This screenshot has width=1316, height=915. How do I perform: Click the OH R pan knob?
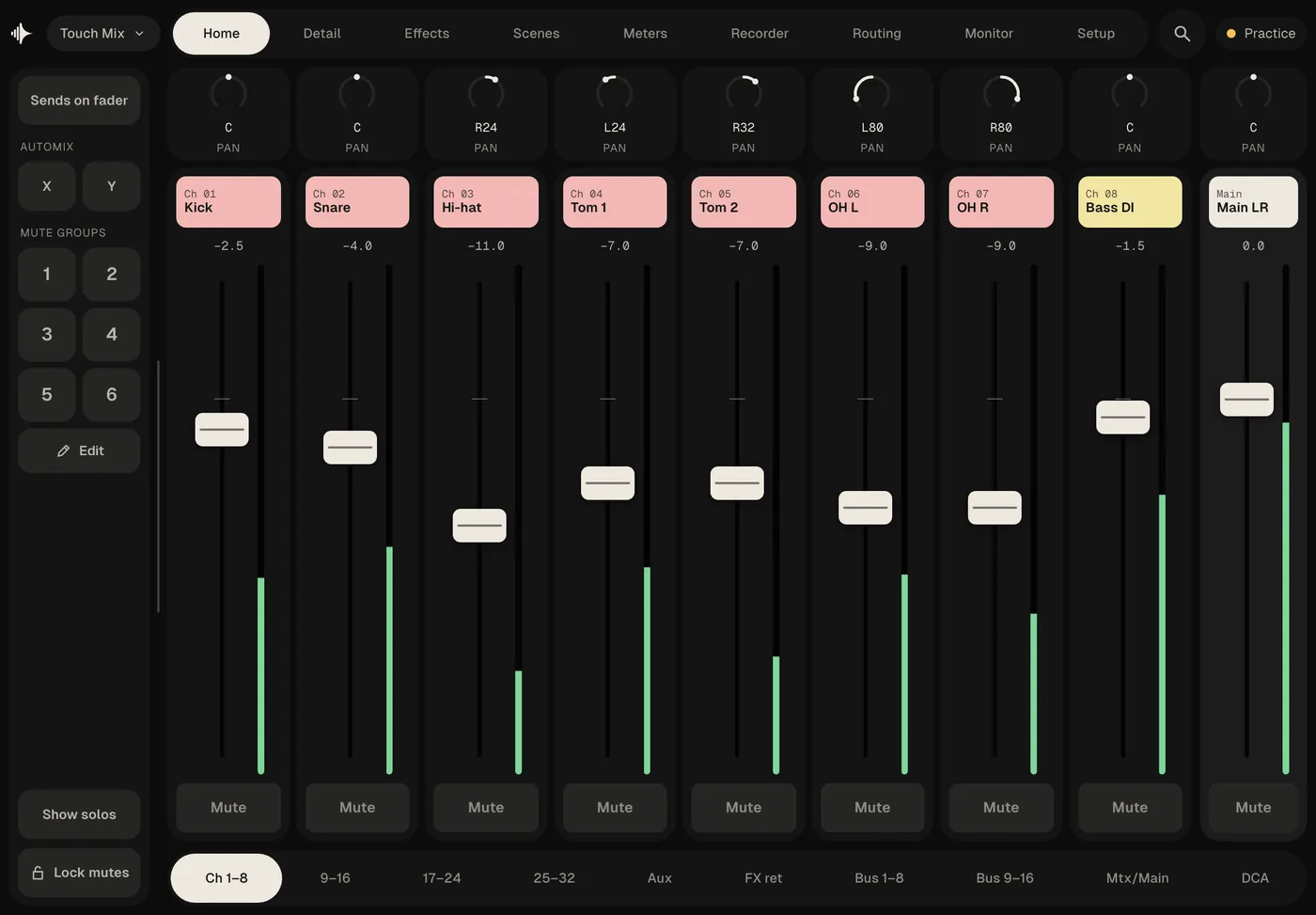pos(1001,92)
